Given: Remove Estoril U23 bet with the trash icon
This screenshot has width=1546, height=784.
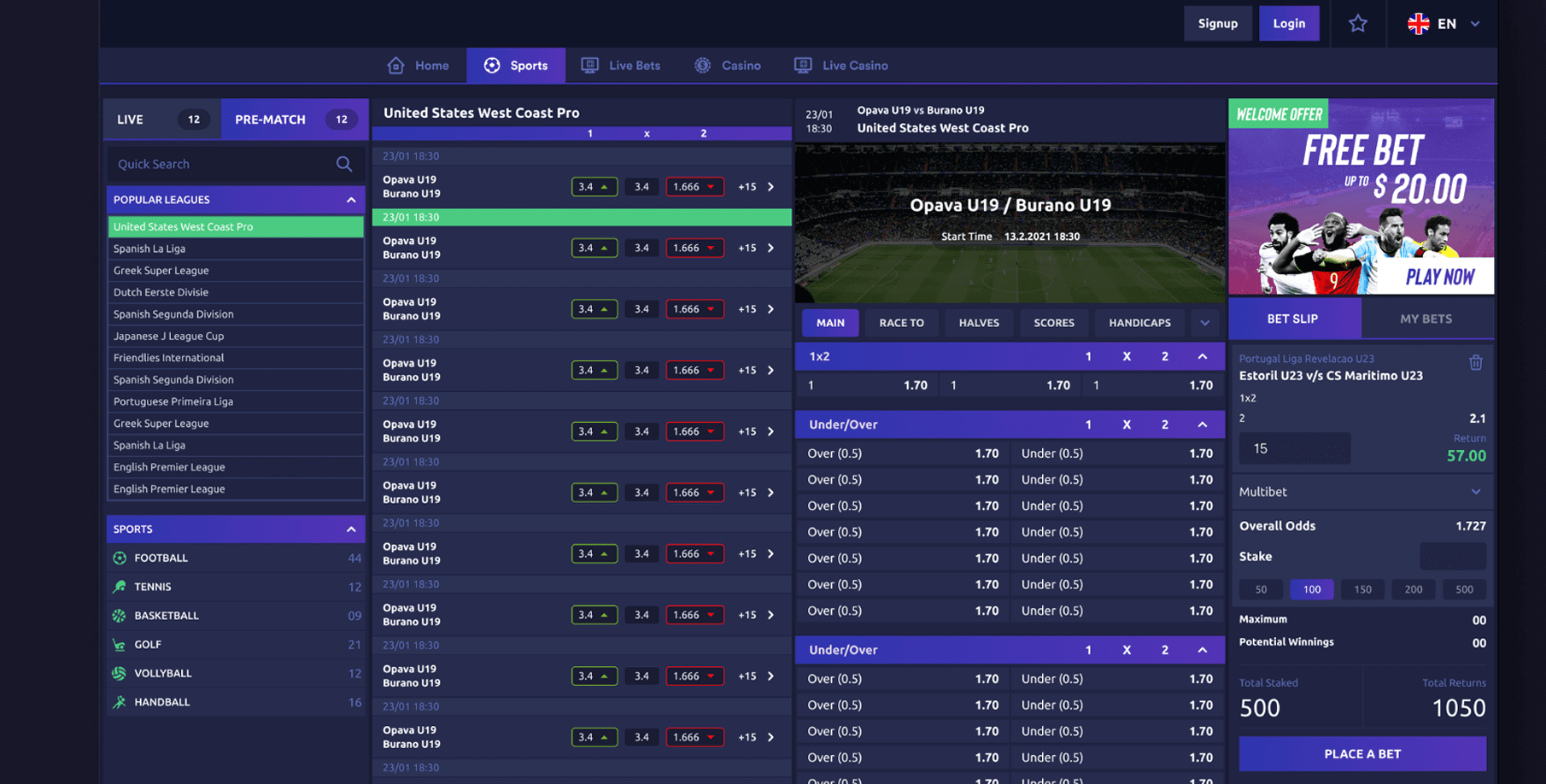Looking at the screenshot, I should [x=1476, y=362].
